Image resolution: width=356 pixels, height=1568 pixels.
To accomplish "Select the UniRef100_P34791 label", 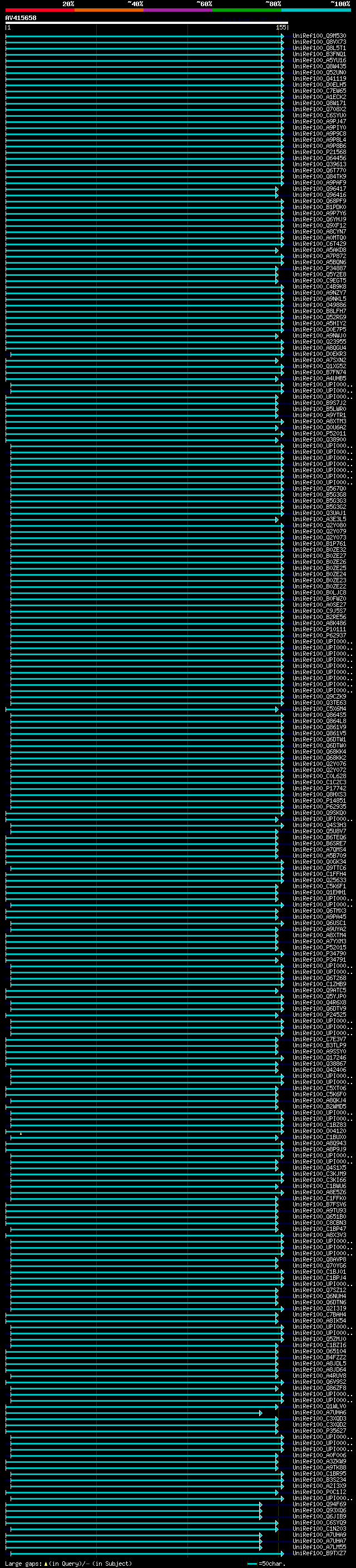I will pos(319,960).
